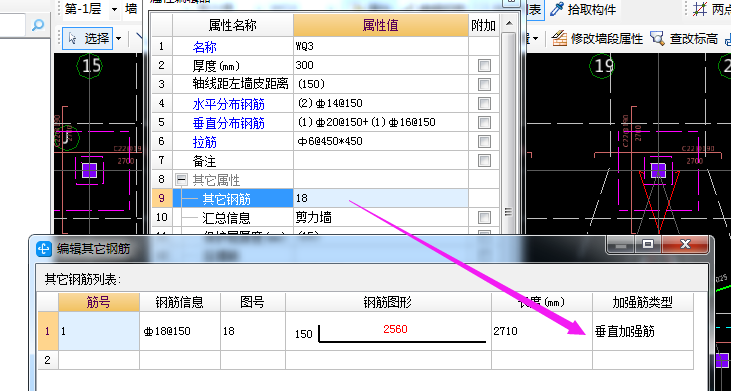The image size is (731, 391).
Task: Click the 加强筋类型 column header
Action: pyautogui.click(x=642, y=302)
